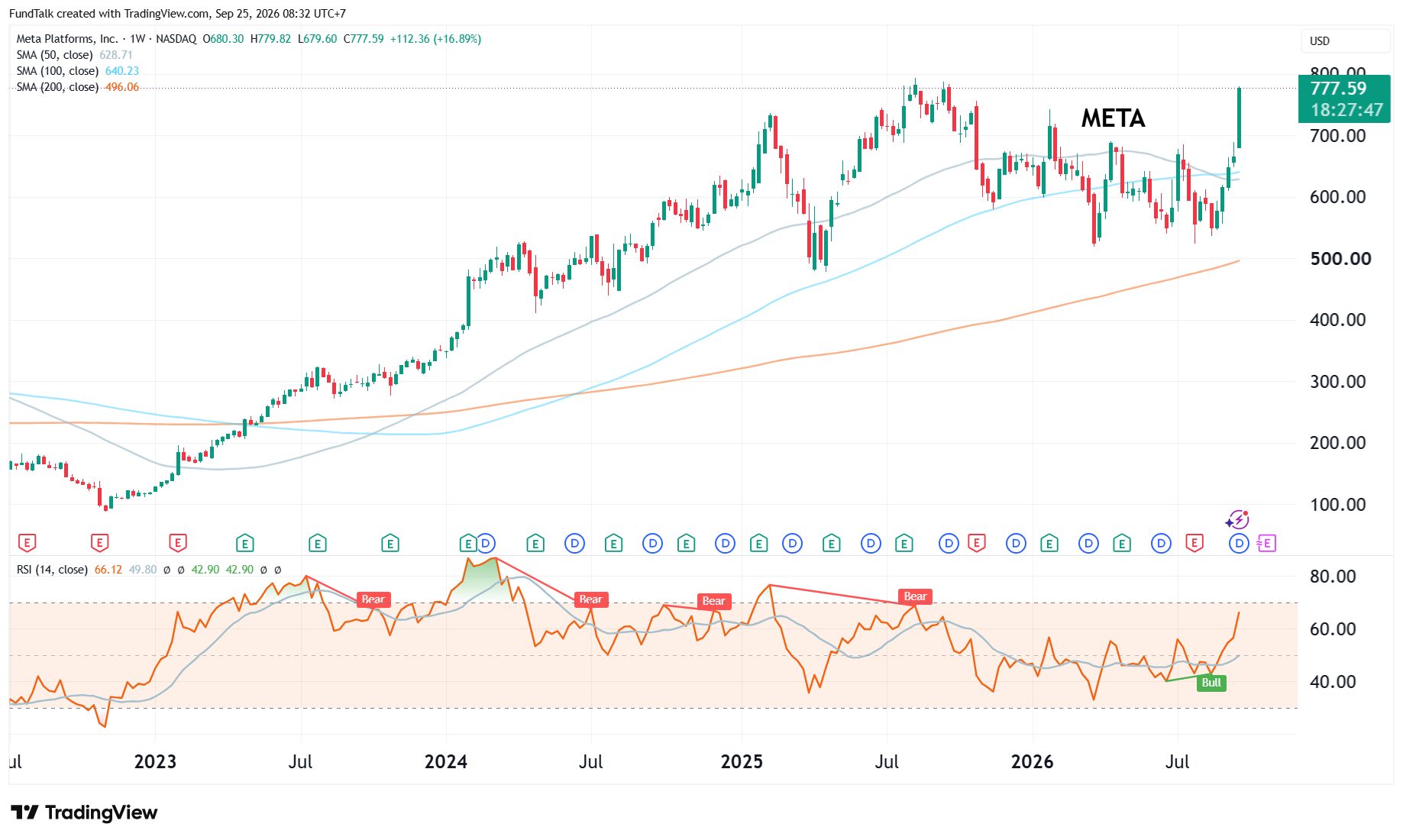Viewport: 1403px width, 840px height.
Task: Open the dividend marker for June 2024
Action: [x=574, y=544]
